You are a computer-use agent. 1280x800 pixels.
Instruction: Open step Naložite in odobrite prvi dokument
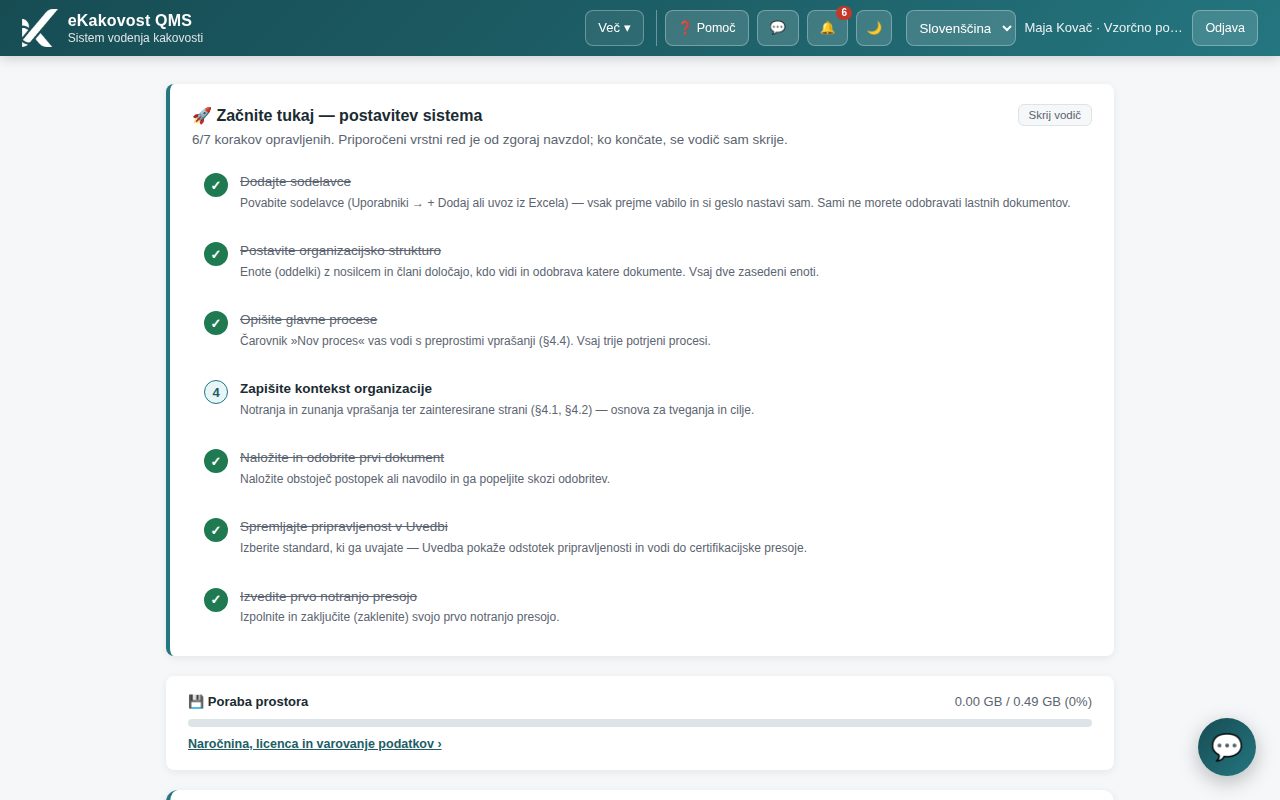click(x=342, y=457)
